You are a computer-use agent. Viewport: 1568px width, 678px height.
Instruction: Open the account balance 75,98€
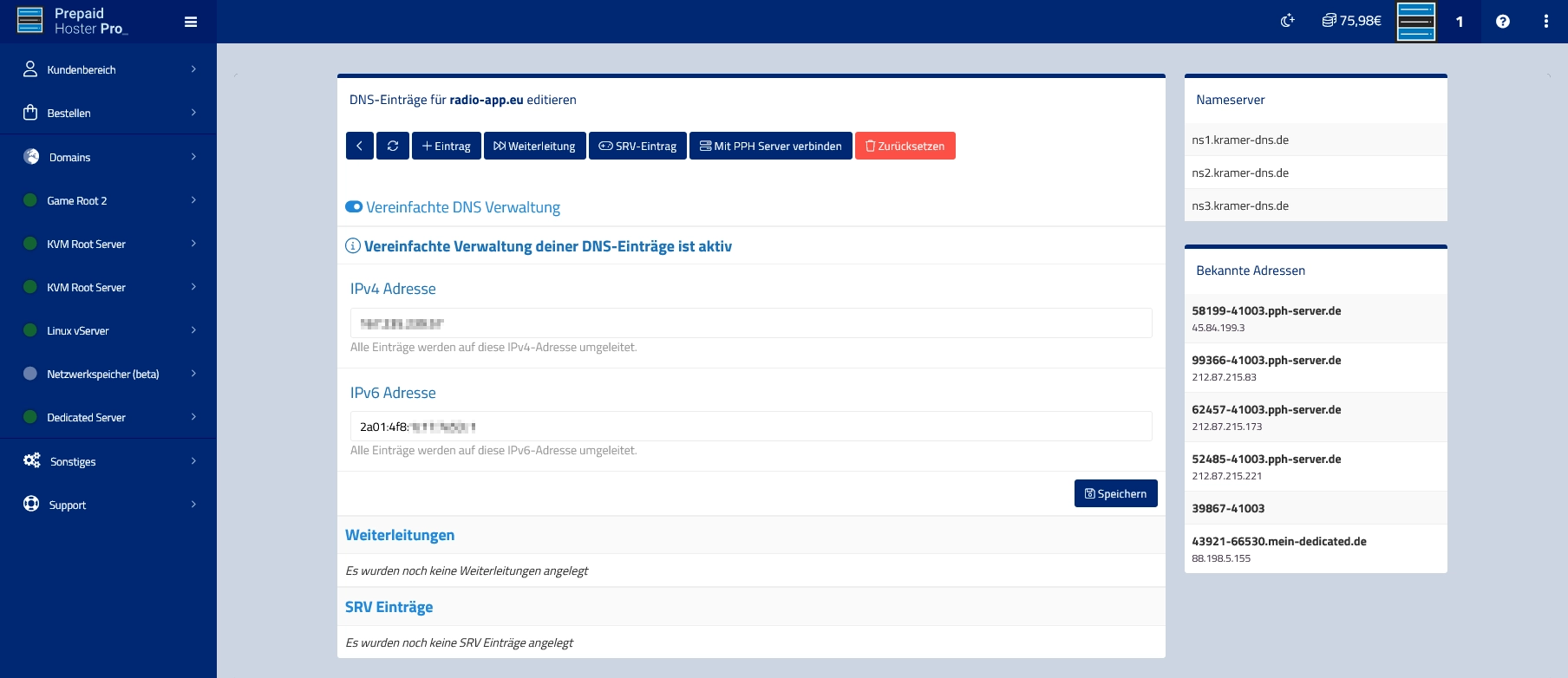tap(1351, 21)
